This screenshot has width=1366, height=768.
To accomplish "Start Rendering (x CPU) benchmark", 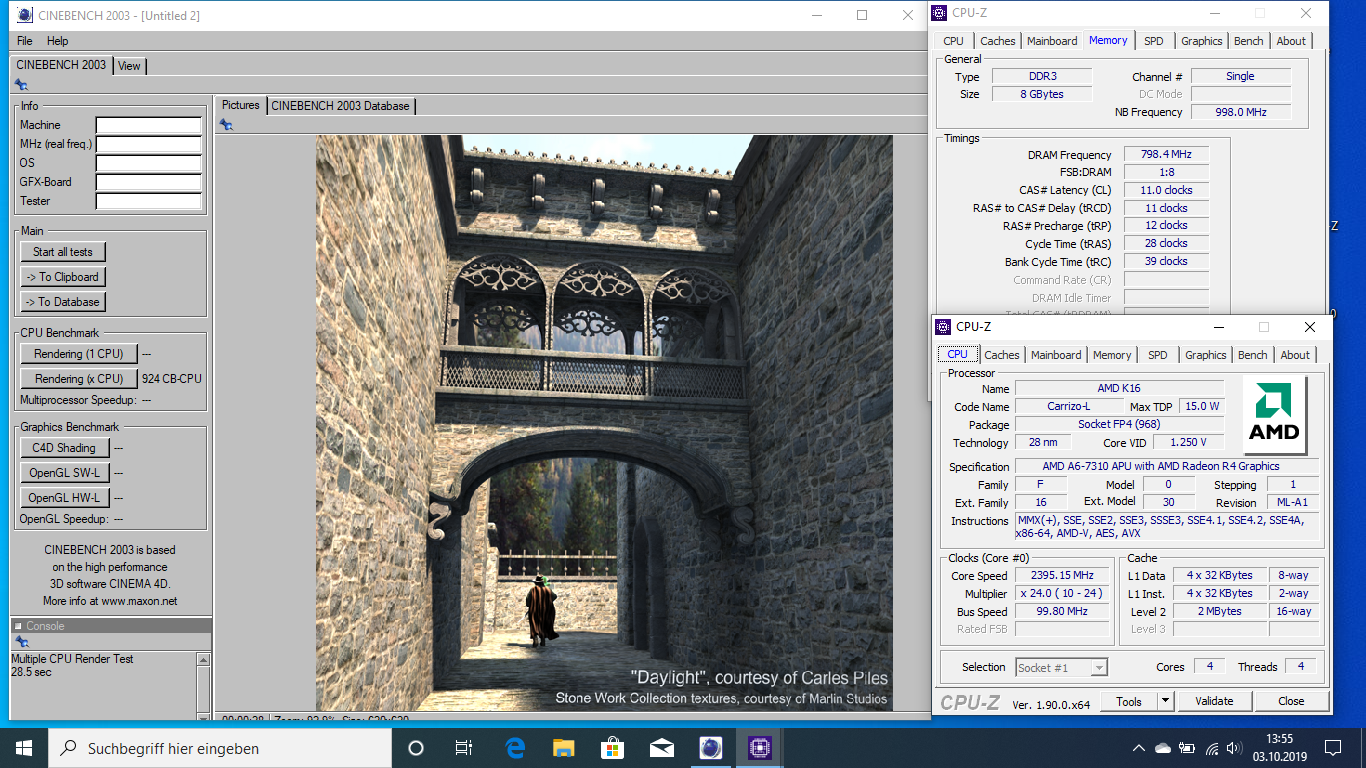I will [79, 379].
